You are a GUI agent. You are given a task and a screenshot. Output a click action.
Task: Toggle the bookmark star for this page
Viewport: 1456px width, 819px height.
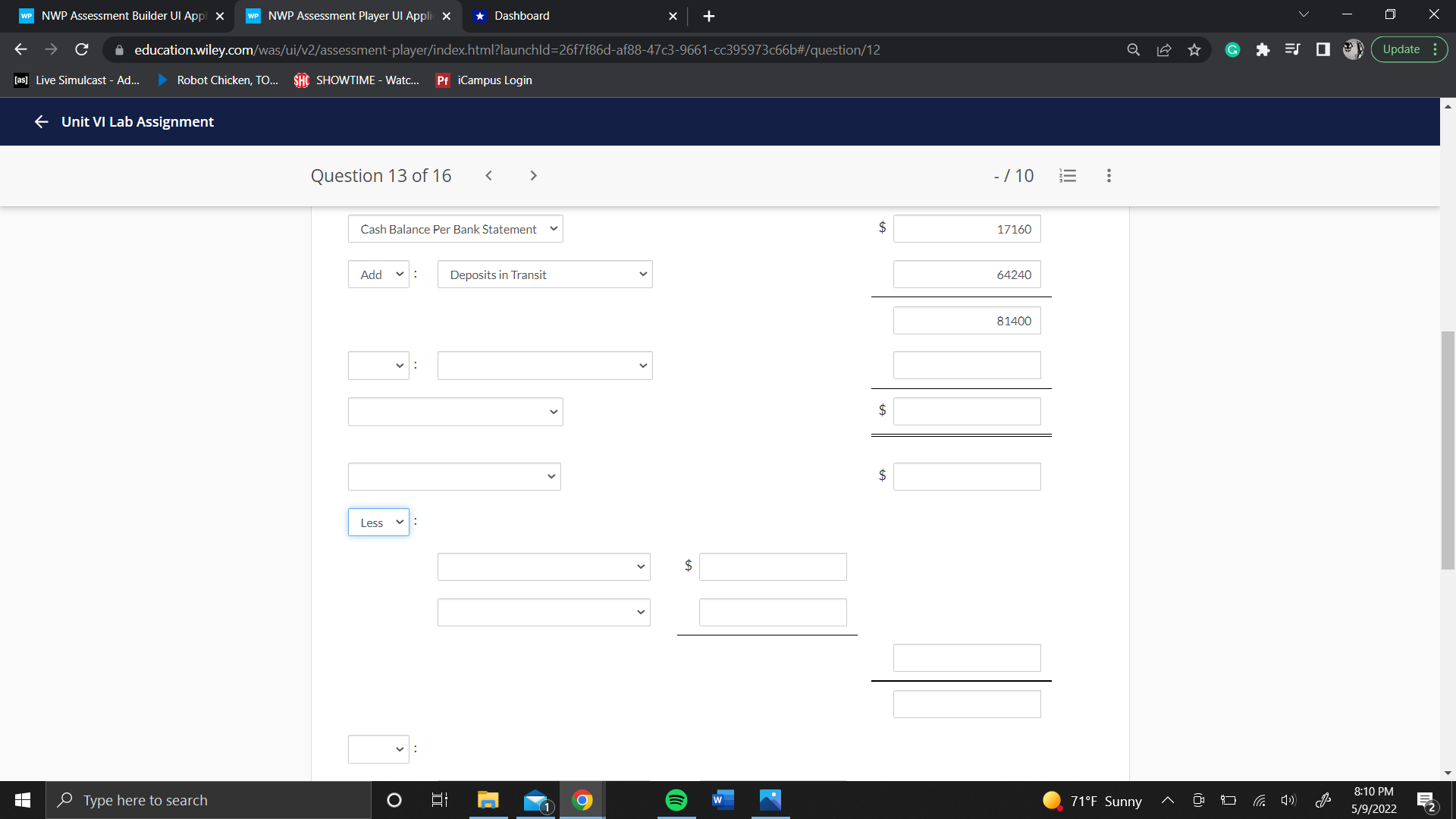(1194, 49)
